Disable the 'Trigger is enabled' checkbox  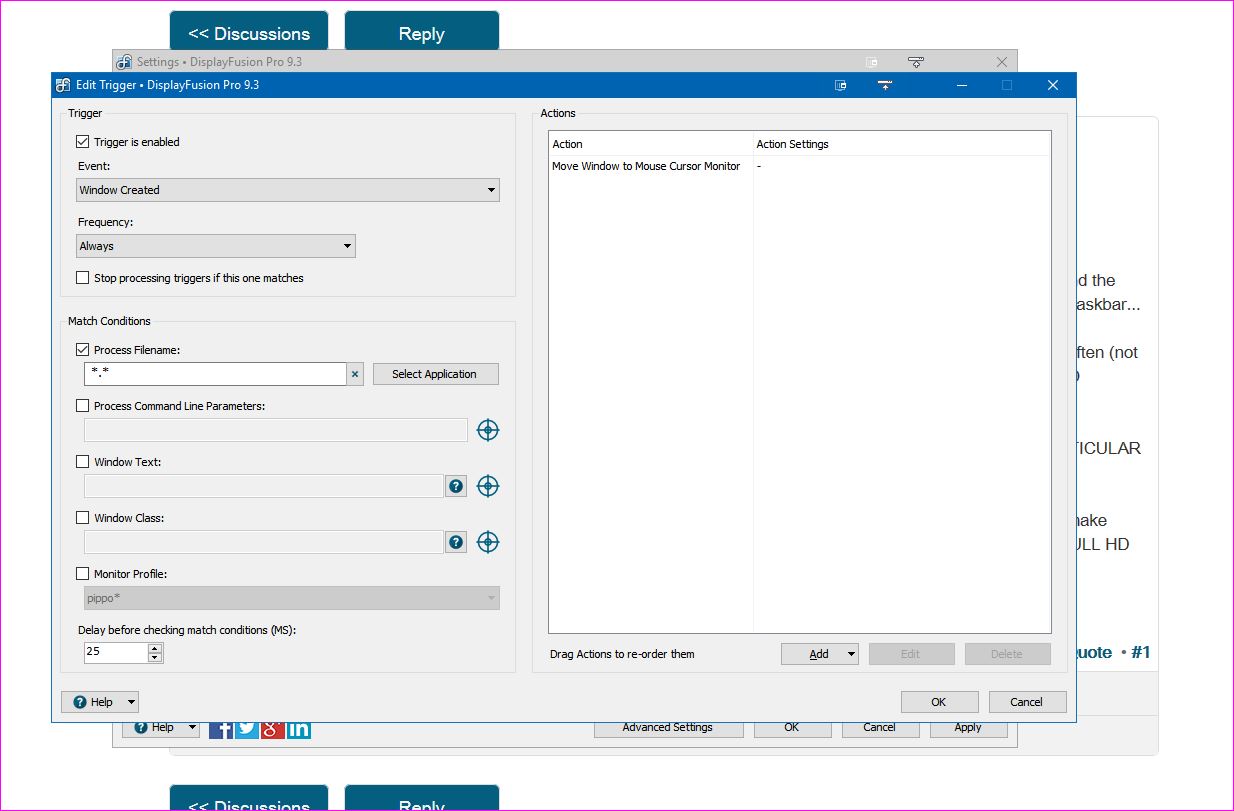point(83,142)
